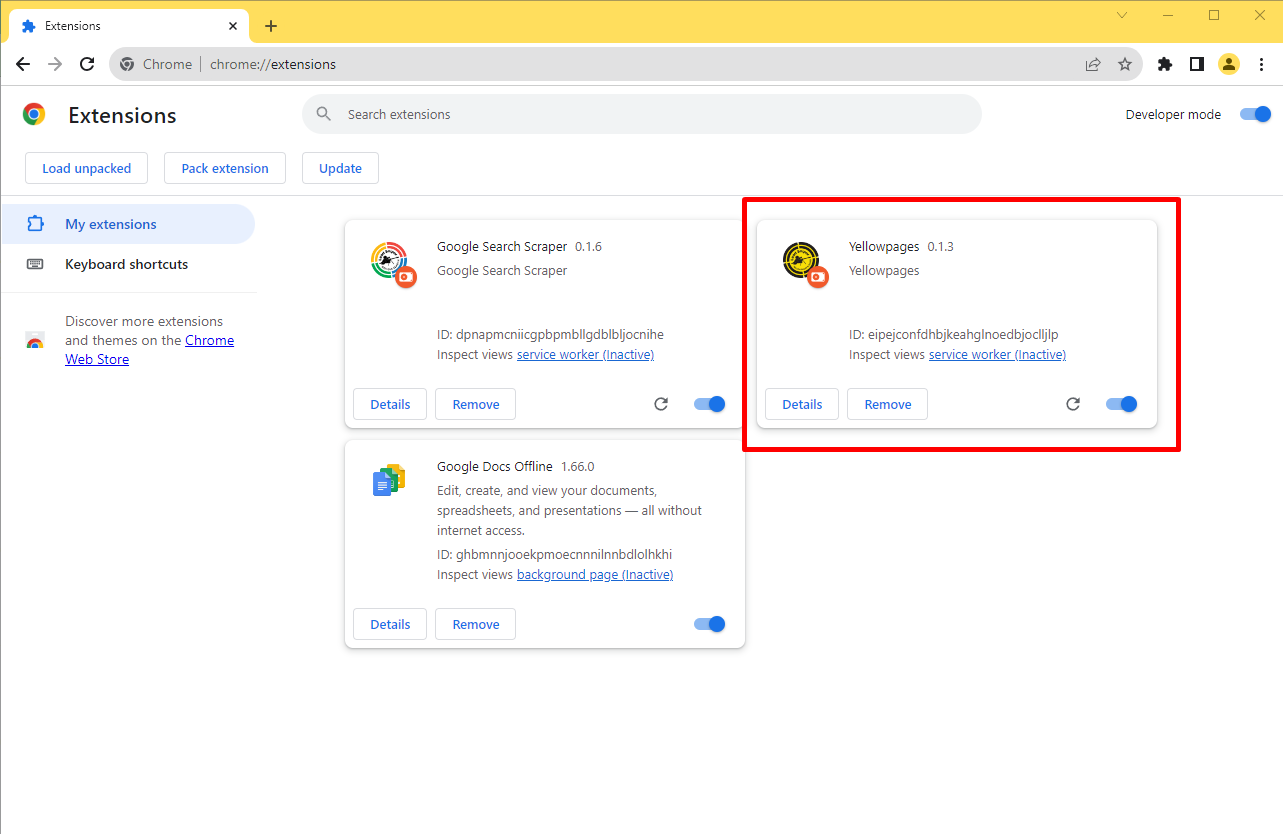Click the side panel icon in toolbar
This screenshot has height=834, width=1283.
[1196, 63]
